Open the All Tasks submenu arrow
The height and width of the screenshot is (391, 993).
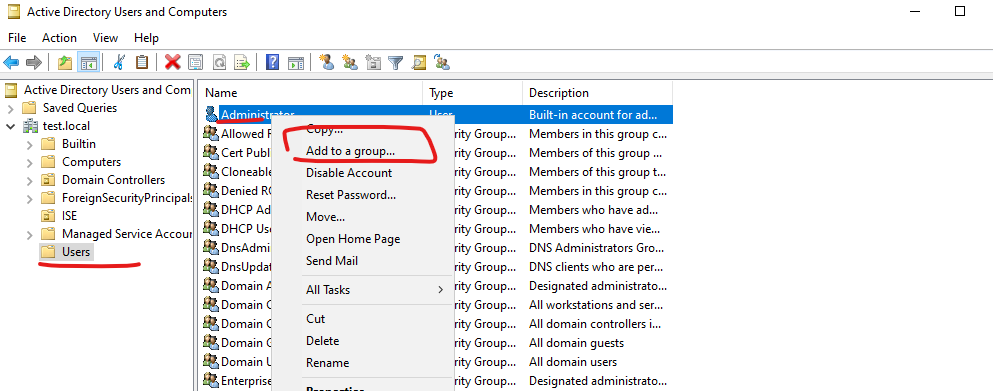tap(441, 290)
